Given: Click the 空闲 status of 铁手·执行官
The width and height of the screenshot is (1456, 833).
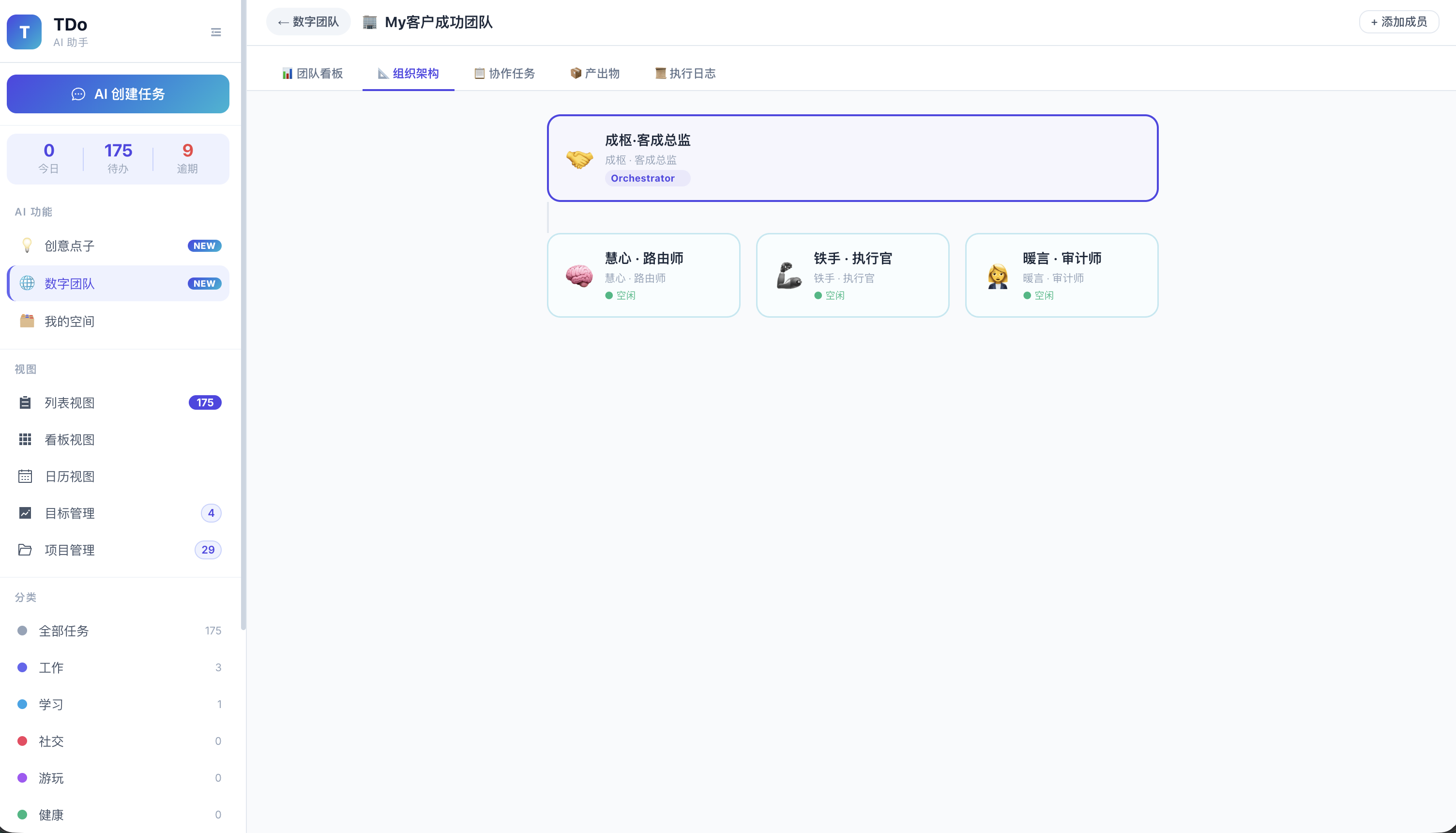Looking at the screenshot, I should coord(830,295).
